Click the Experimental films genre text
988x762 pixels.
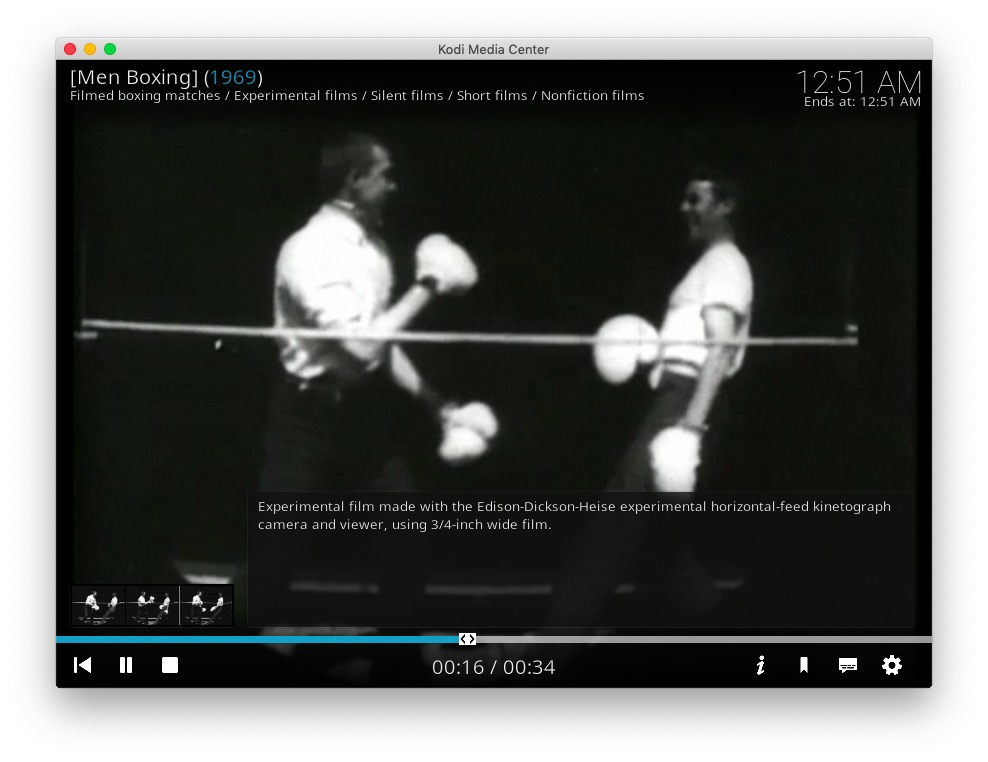(295, 96)
